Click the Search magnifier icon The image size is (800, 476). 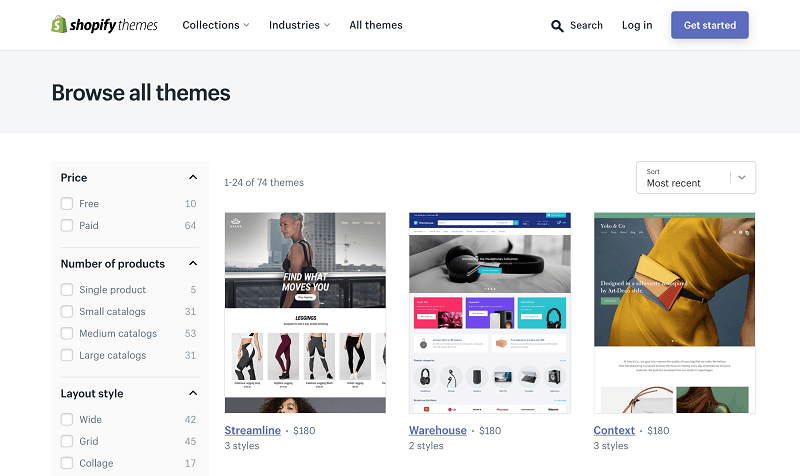pyautogui.click(x=557, y=26)
